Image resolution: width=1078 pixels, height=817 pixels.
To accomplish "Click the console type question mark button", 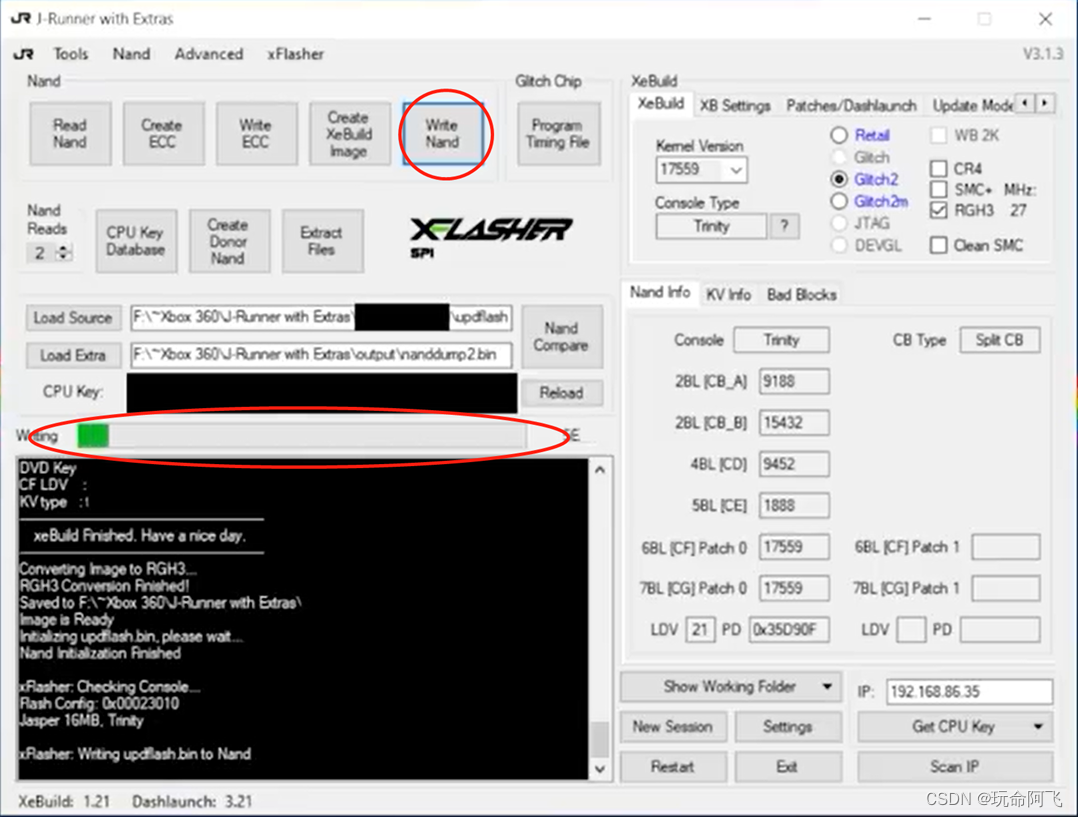I will tap(784, 226).
